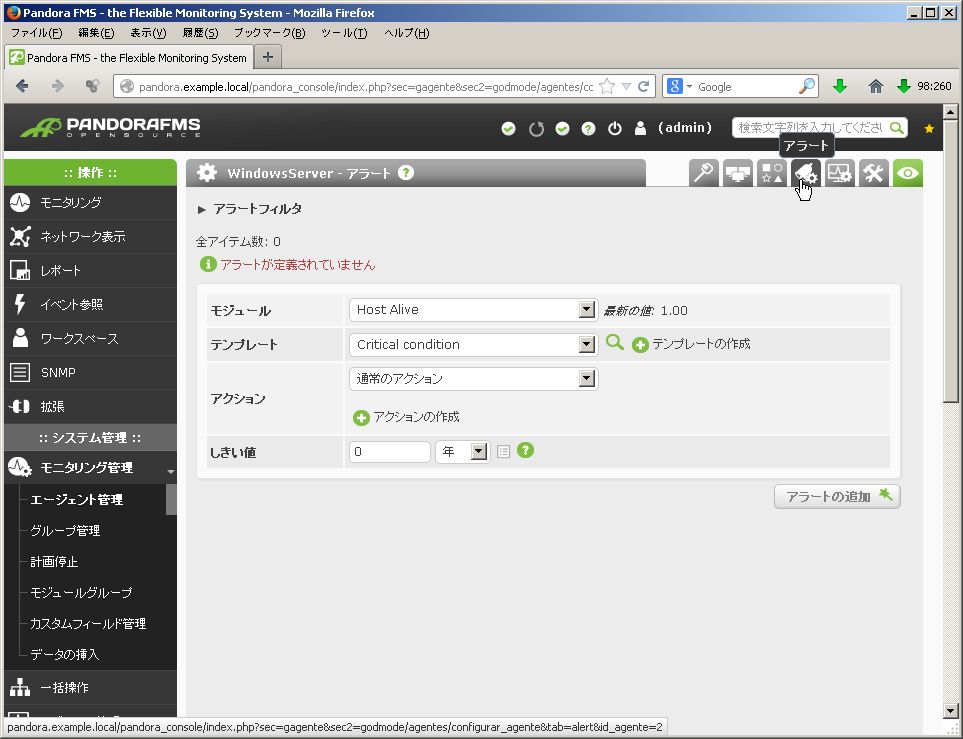Open the address bar history dropdown
This screenshot has width=963, height=739.
[x=626, y=87]
